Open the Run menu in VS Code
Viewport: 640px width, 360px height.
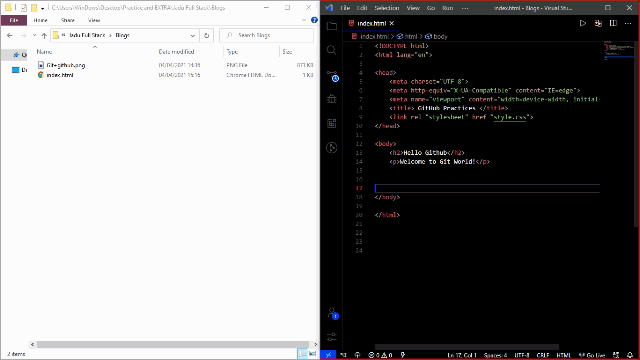[x=448, y=8]
